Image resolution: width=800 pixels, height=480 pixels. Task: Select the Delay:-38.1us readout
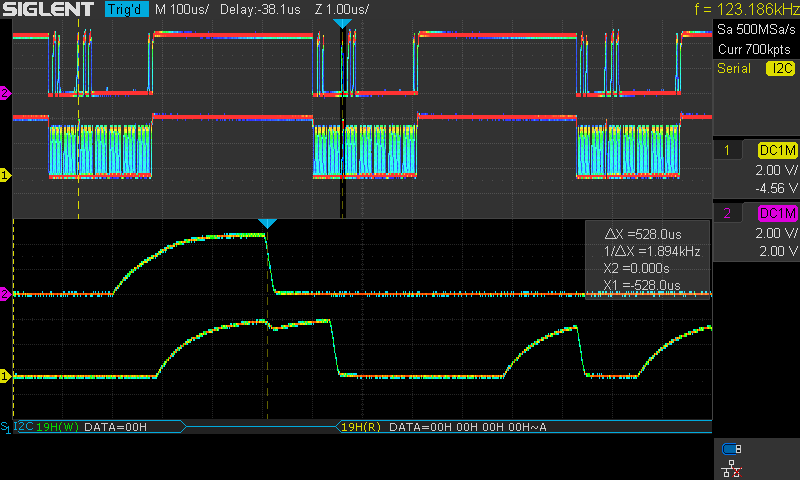pyautogui.click(x=260, y=9)
